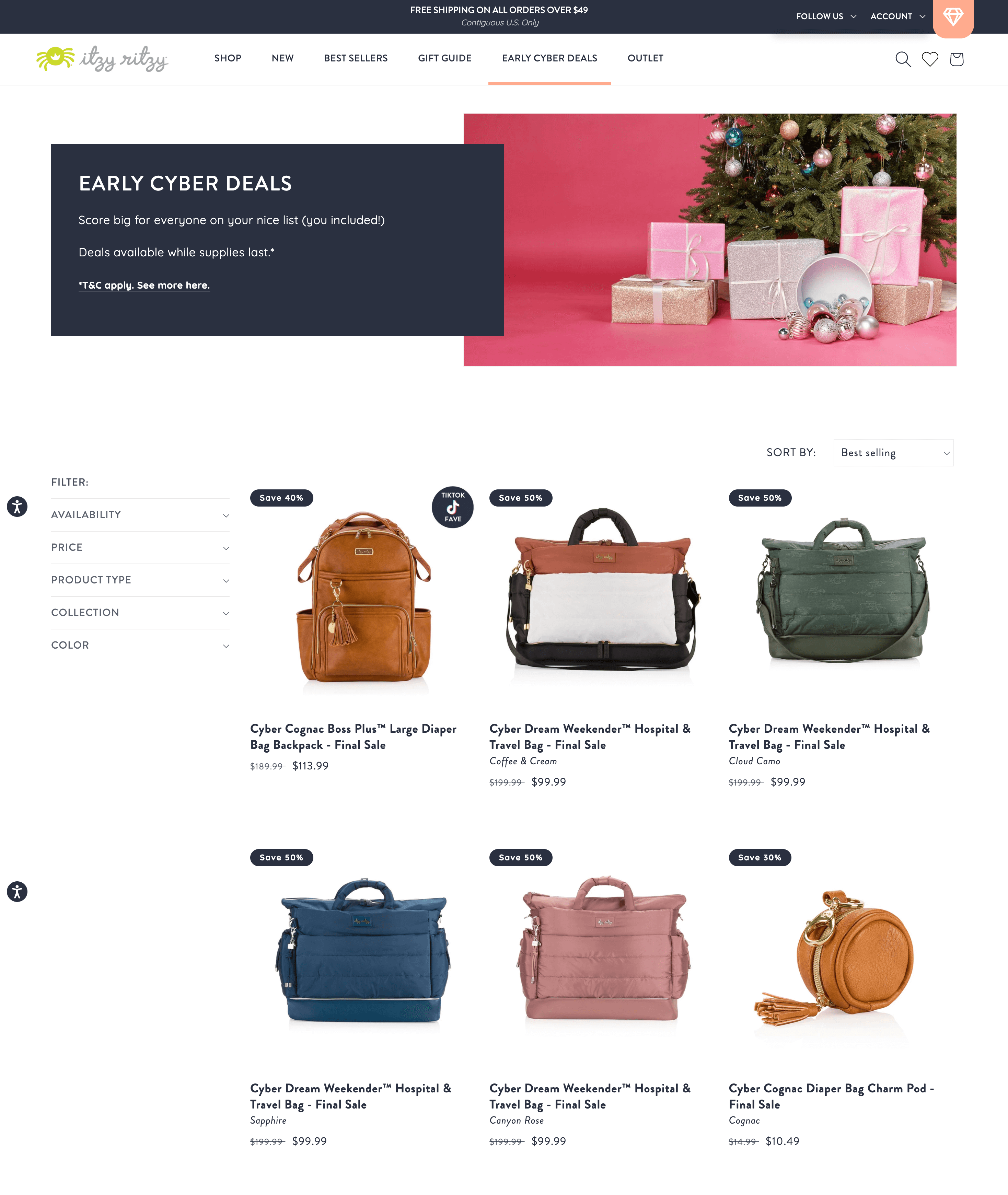The height and width of the screenshot is (1195, 1008).
Task: Expand the Price filter section
Action: (x=140, y=547)
